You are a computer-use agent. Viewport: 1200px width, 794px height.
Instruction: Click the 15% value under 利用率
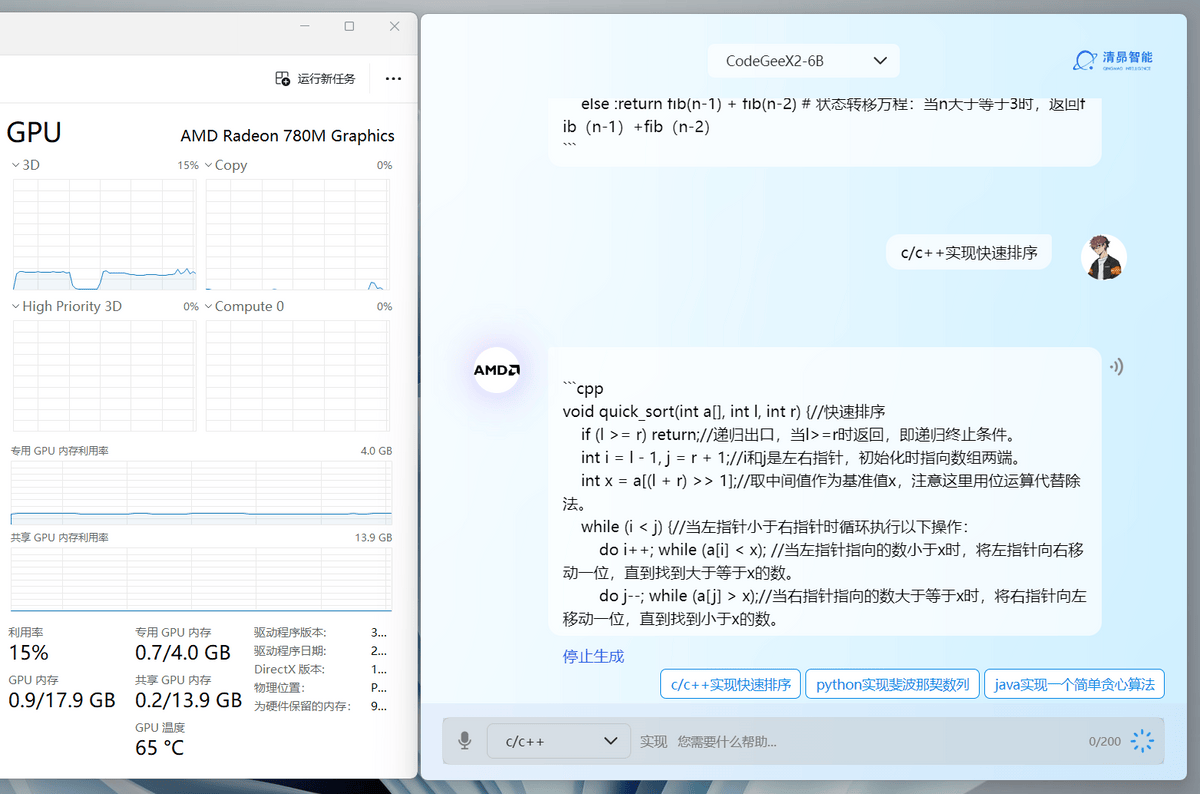coord(28,653)
